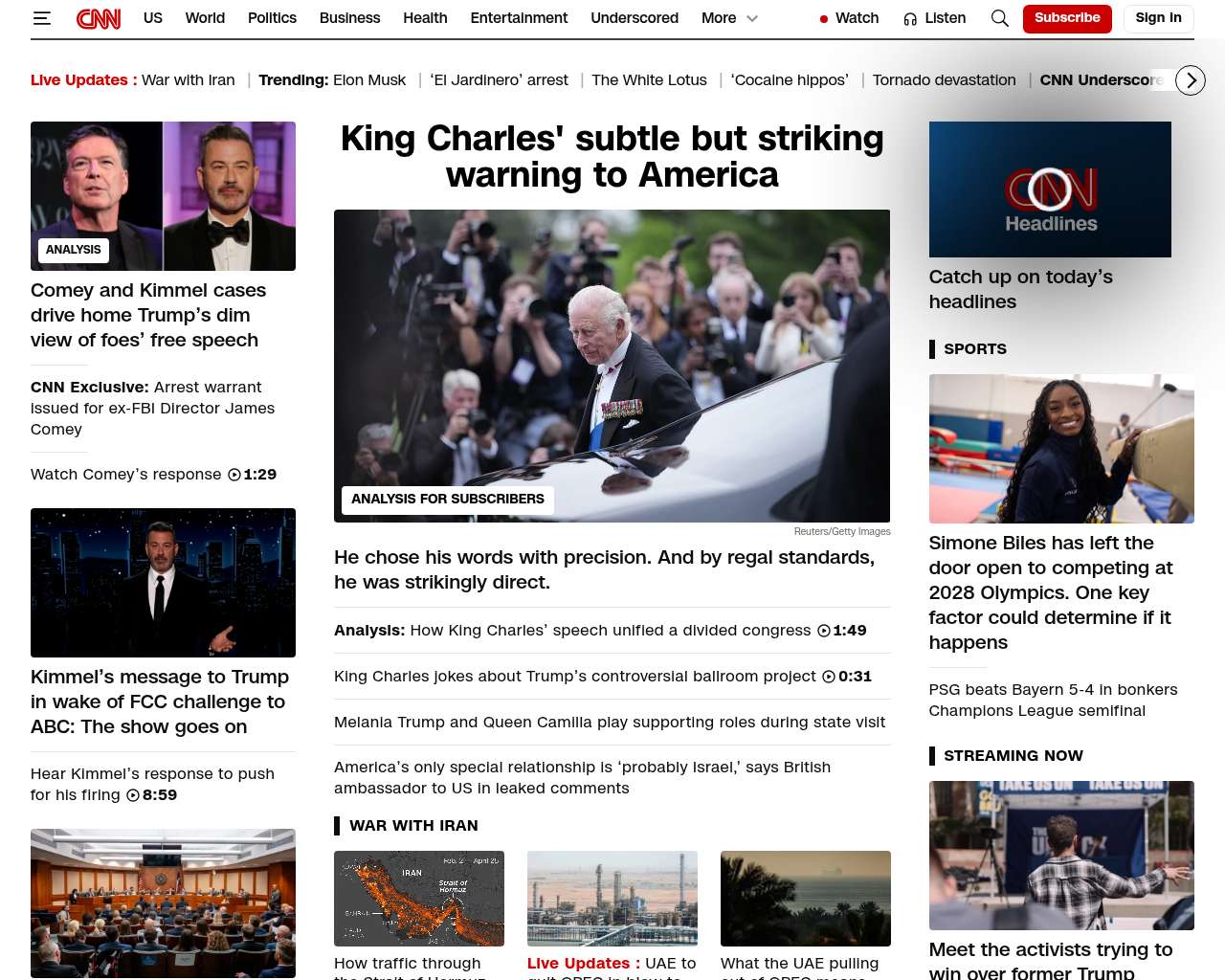Open the War with Iran section header
1225x980 pixels.
coord(413,826)
